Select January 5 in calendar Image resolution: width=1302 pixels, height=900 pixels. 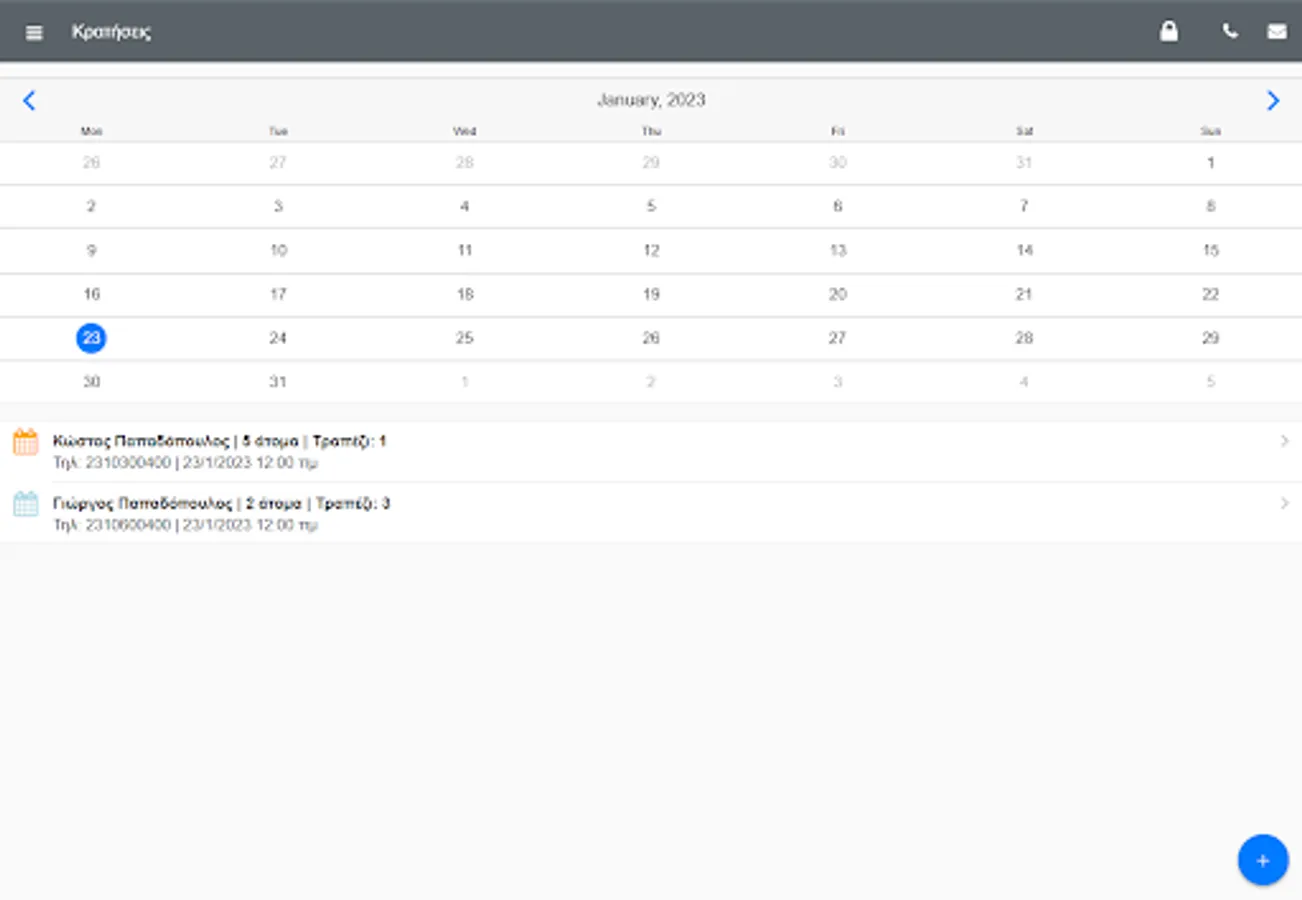(x=651, y=207)
